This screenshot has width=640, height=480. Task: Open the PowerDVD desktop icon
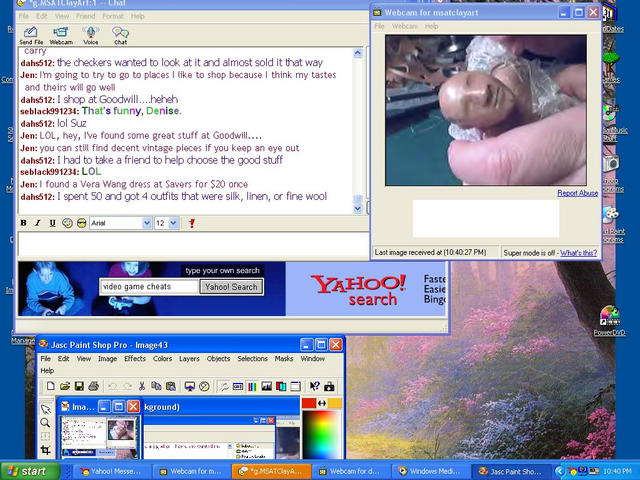609,321
